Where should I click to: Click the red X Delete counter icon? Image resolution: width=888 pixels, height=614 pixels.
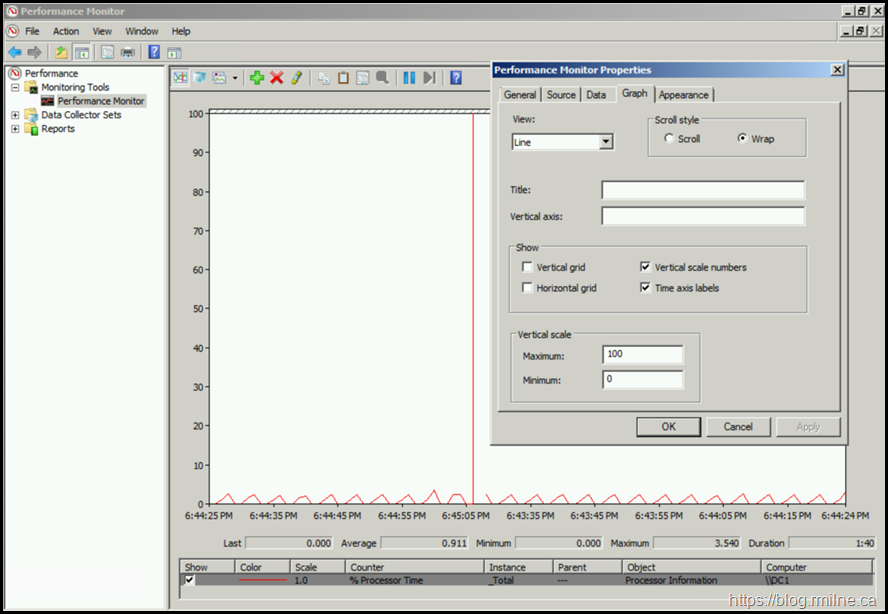(x=277, y=78)
